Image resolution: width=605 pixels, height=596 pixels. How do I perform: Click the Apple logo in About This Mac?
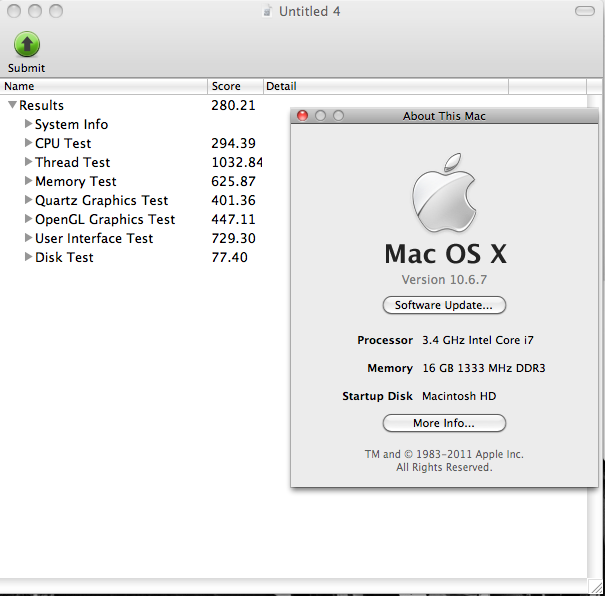444,193
